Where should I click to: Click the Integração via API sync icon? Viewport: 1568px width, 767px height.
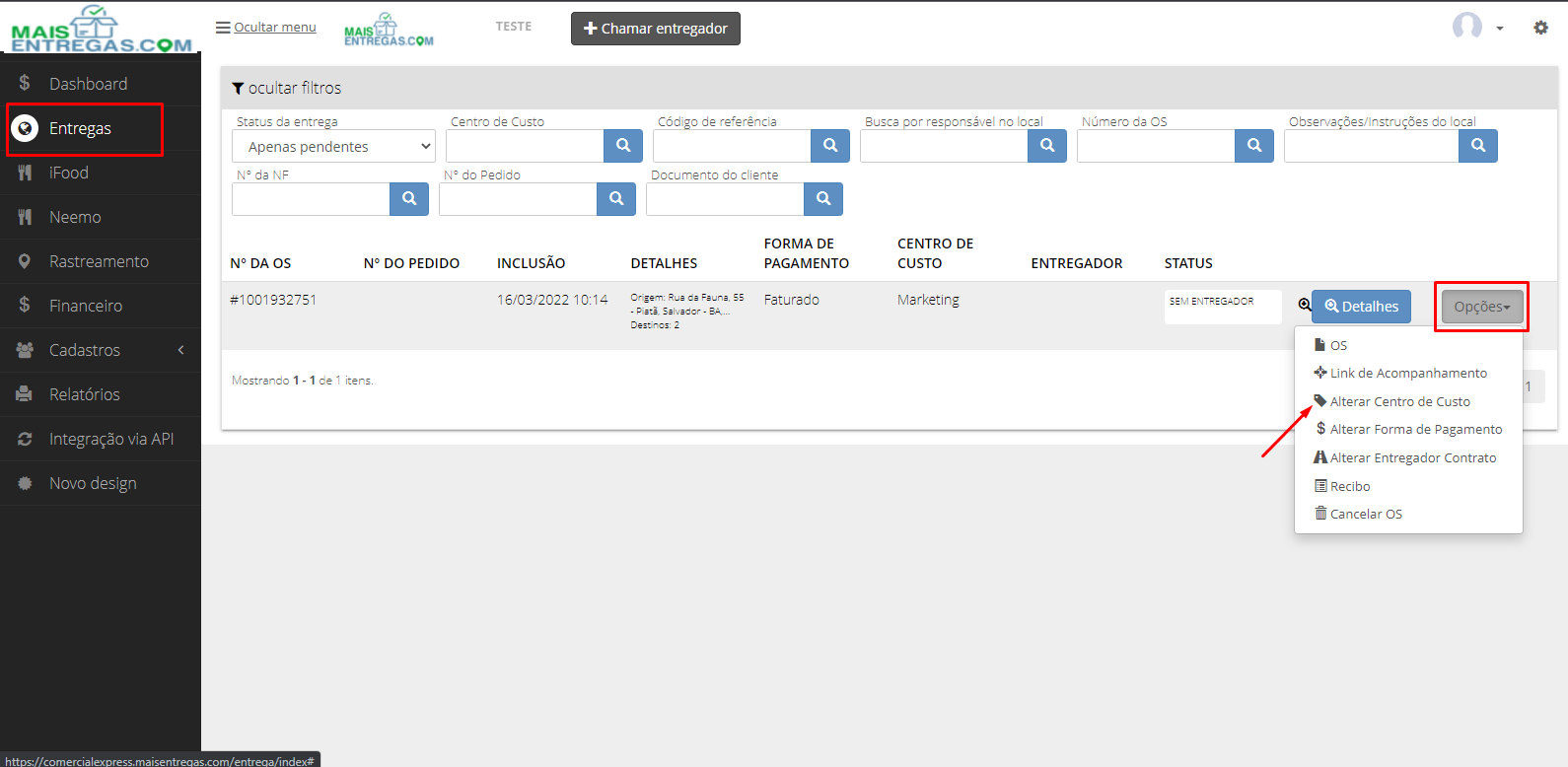click(x=25, y=439)
